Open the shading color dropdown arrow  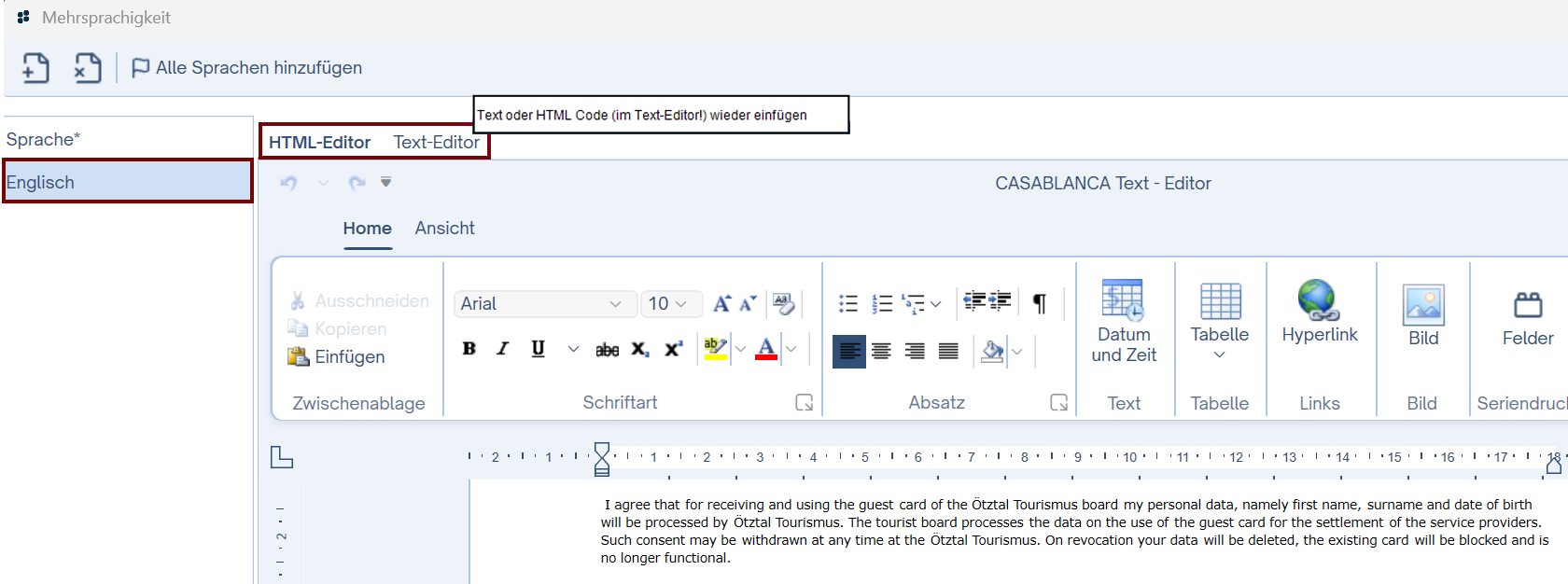[1017, 352]
